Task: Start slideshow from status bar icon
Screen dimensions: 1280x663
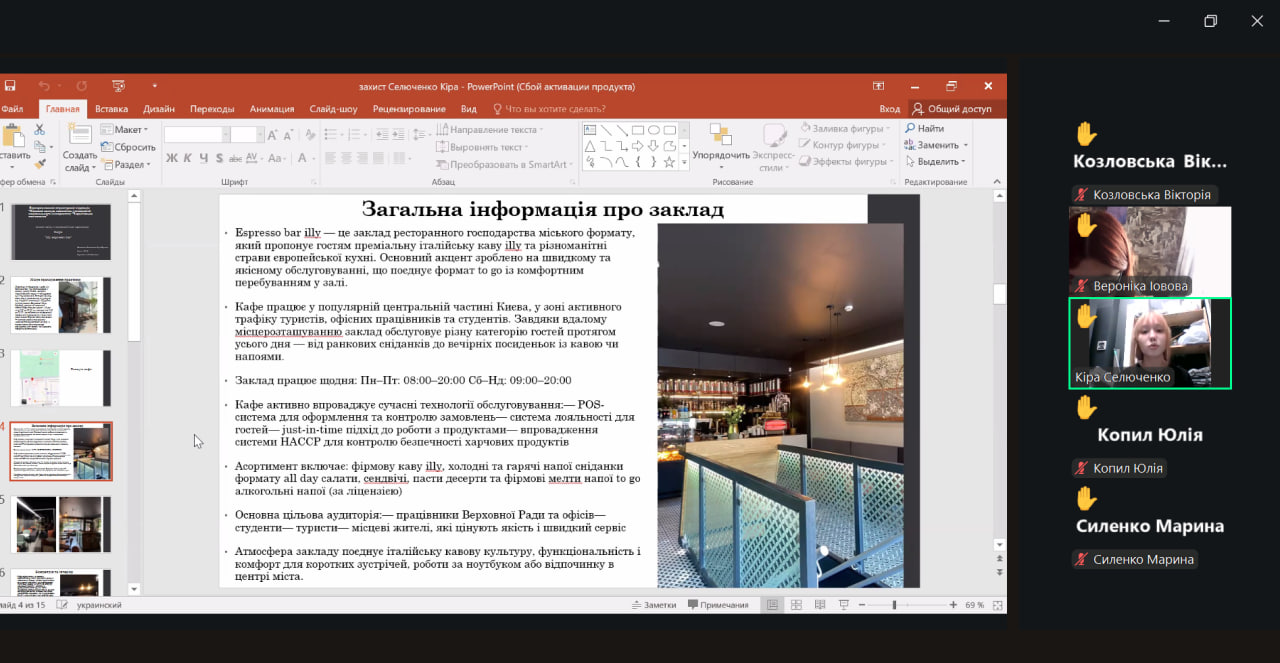Action: coord(844,605)
